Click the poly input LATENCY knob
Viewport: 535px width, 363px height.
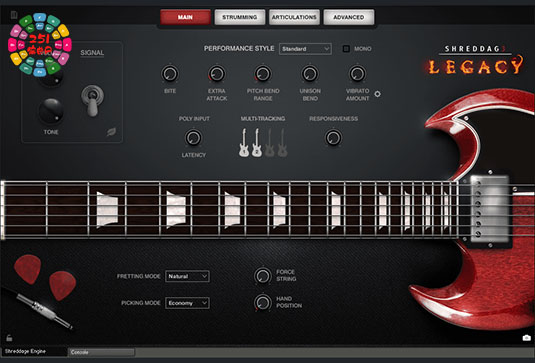point(193,138)
